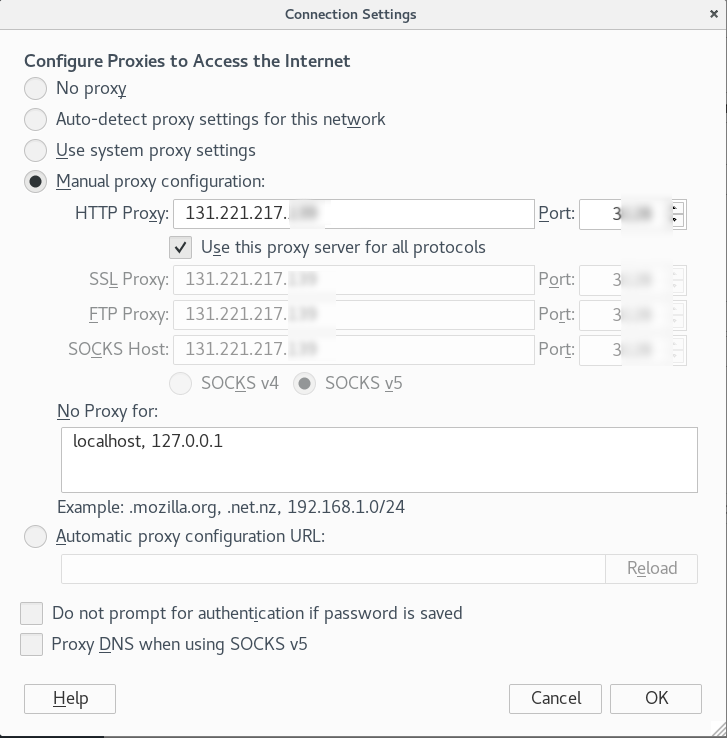Uncheck Use this proxy server for all protocols
The width and height of the screenshot is (727, 738).
181,248
